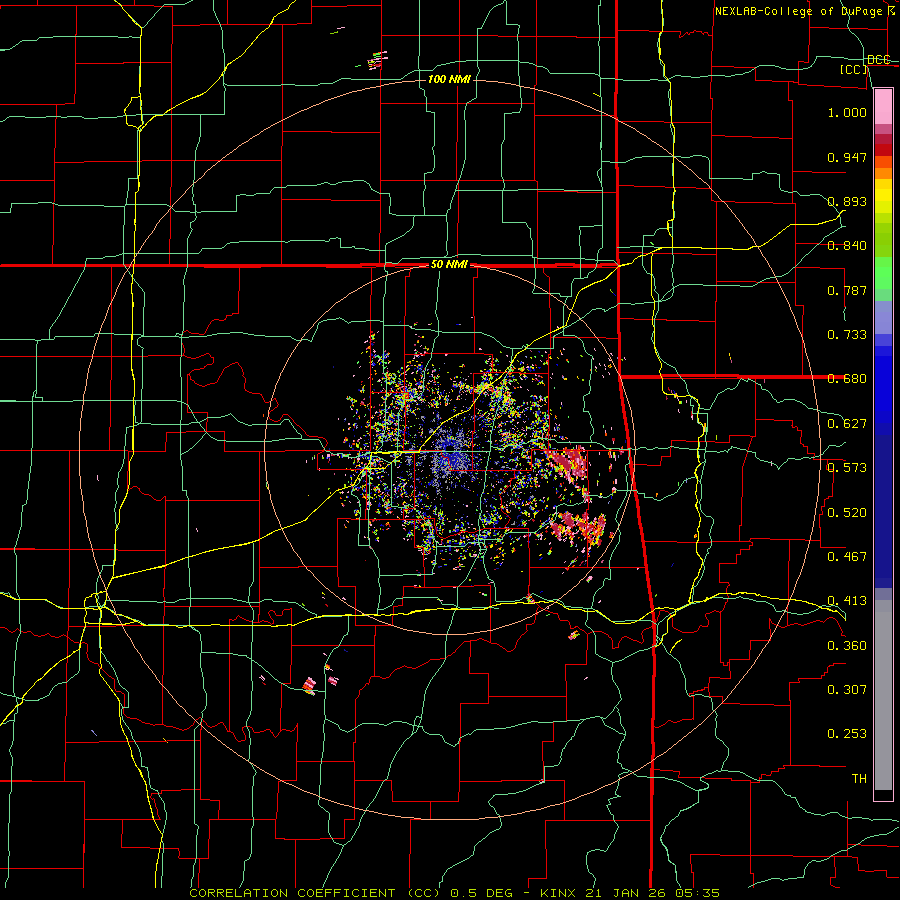This screenshot has height=900, width=900.
Task: Click the 0.5 DEG elevation text in caption
Action: [482, 893]
